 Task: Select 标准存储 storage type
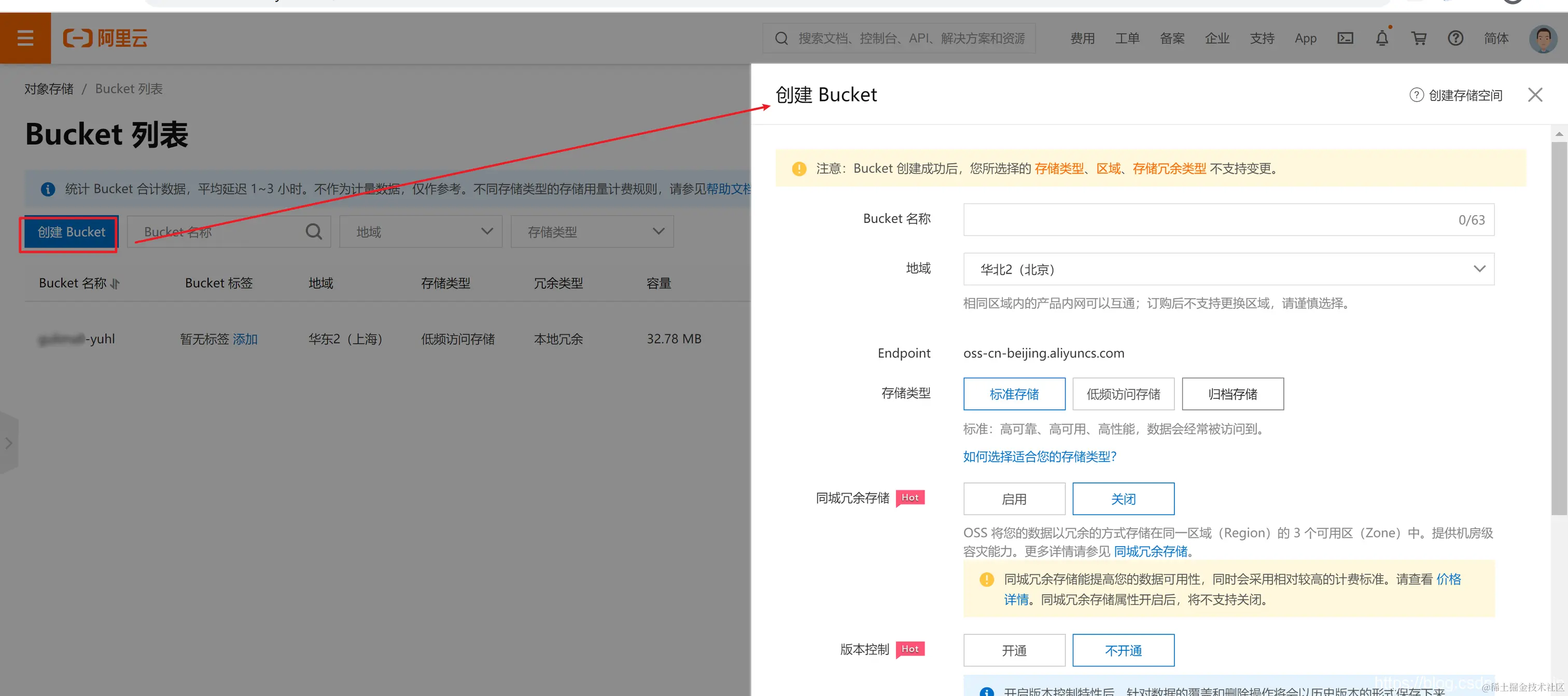click(1014, 394)
